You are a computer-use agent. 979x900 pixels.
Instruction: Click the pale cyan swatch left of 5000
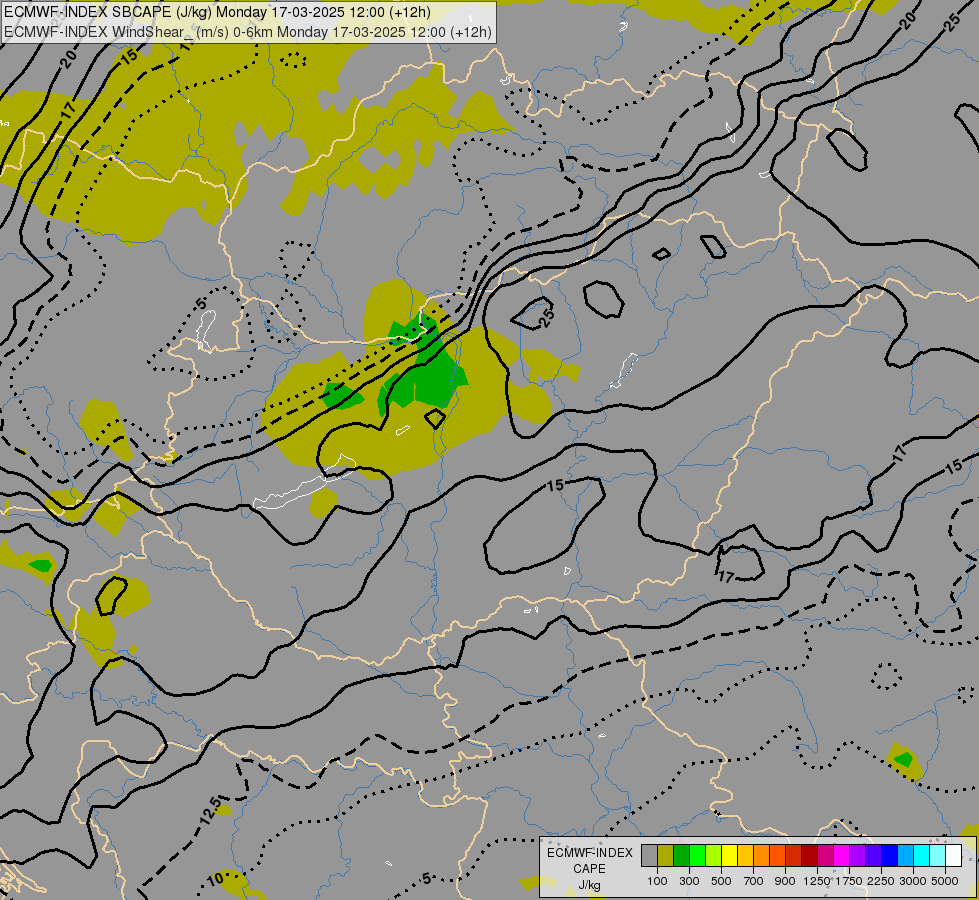click(x=938, y=855)
